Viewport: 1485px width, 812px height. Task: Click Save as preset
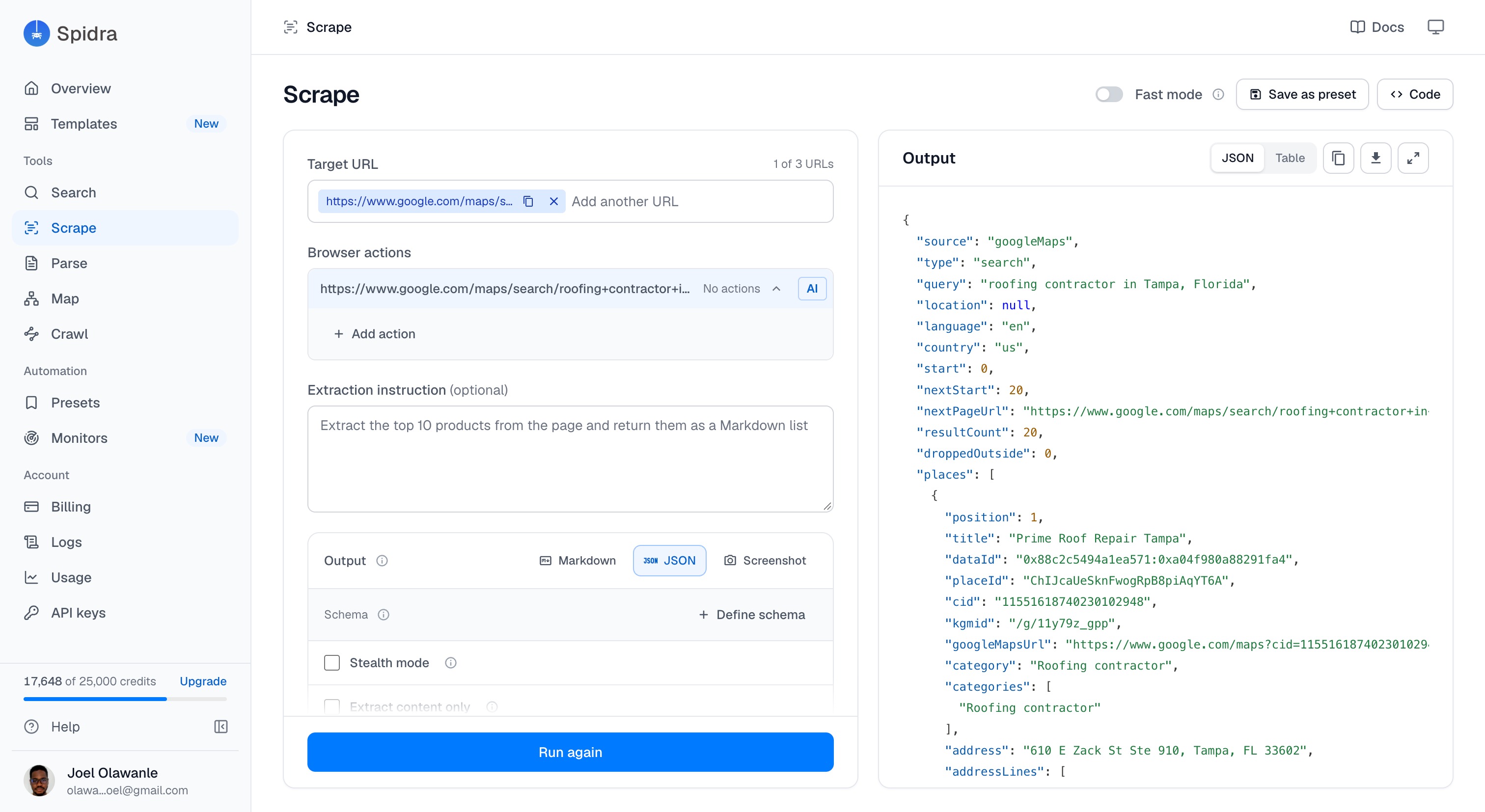1302,95
